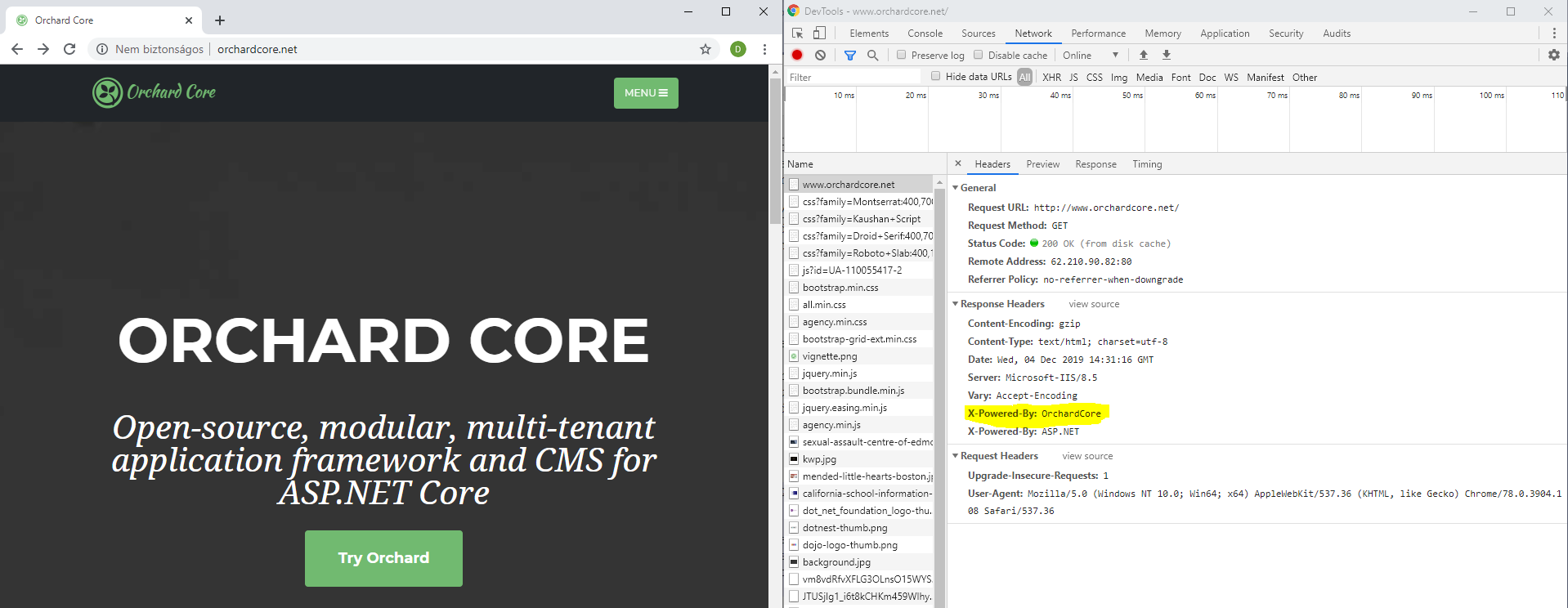Filter requests by Img
This screenshot has height=608, width=1568.
click(1119, 77)
